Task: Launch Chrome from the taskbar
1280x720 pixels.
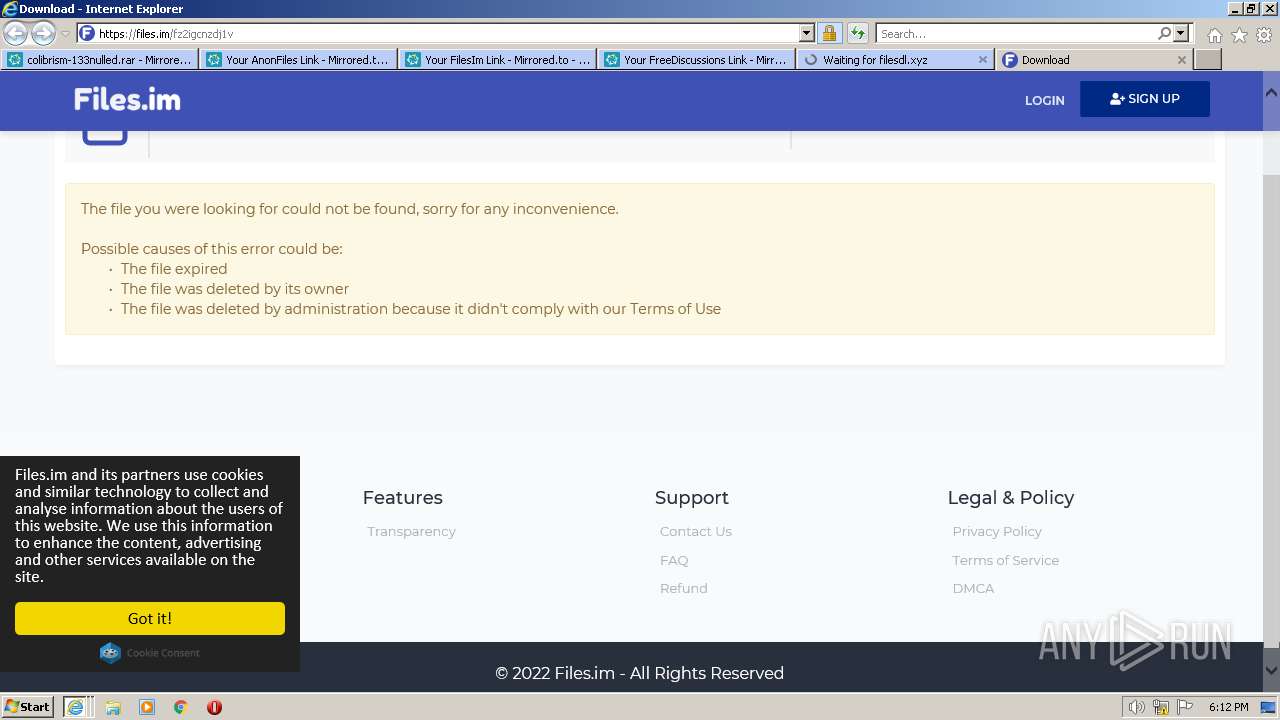Action: pos(181,707)
